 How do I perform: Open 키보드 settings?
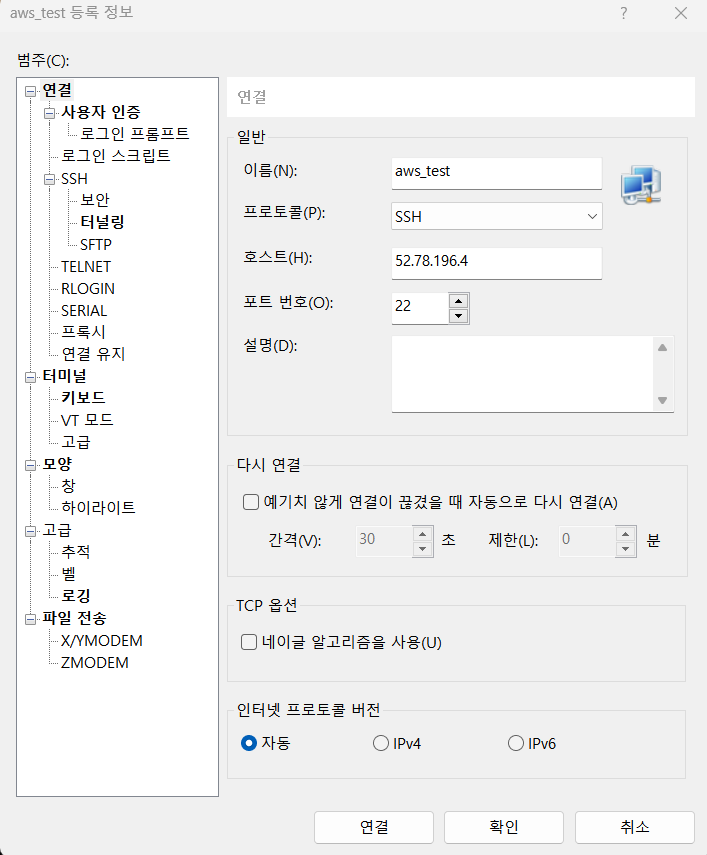(83, 398)
